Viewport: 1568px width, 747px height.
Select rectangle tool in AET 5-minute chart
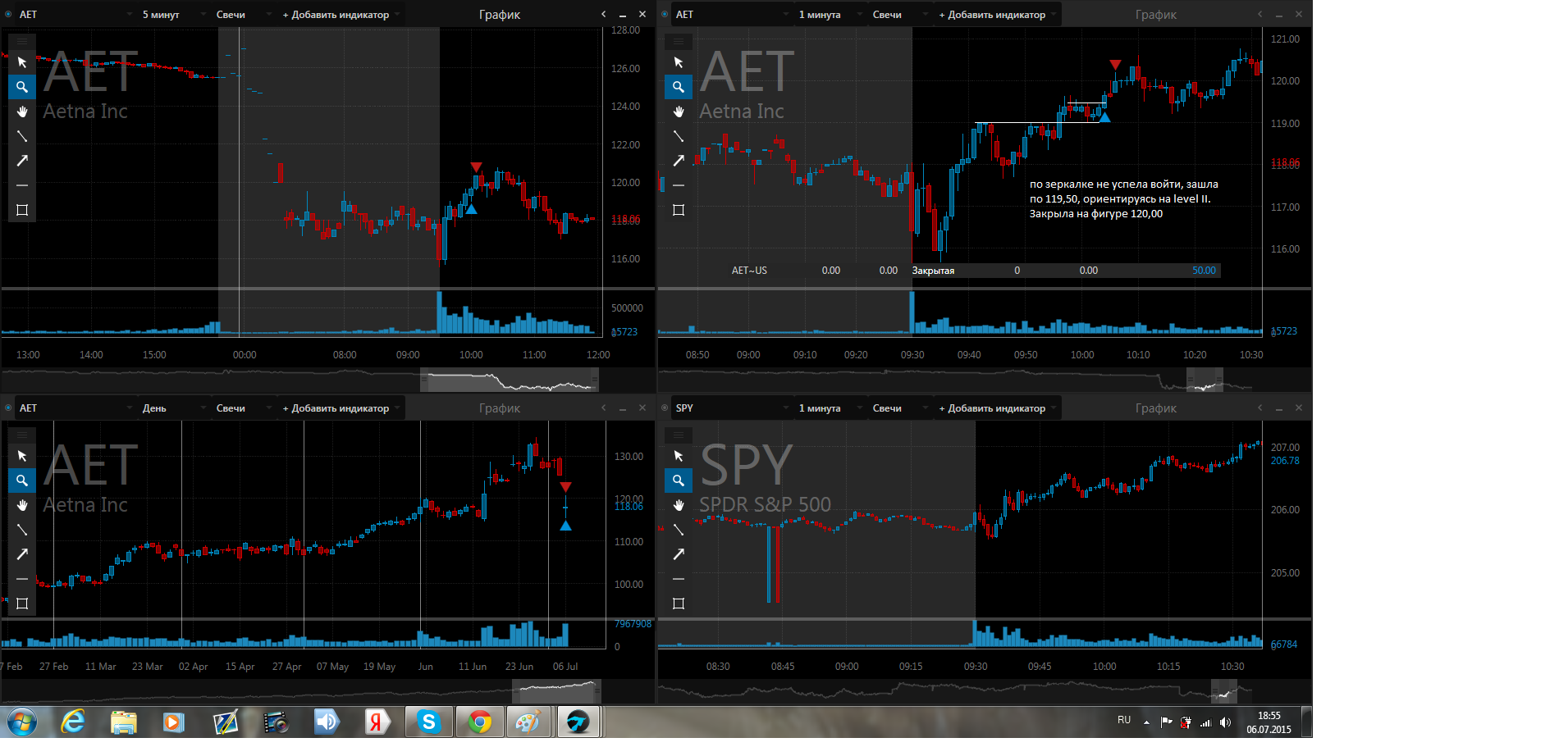click(22, 210)
